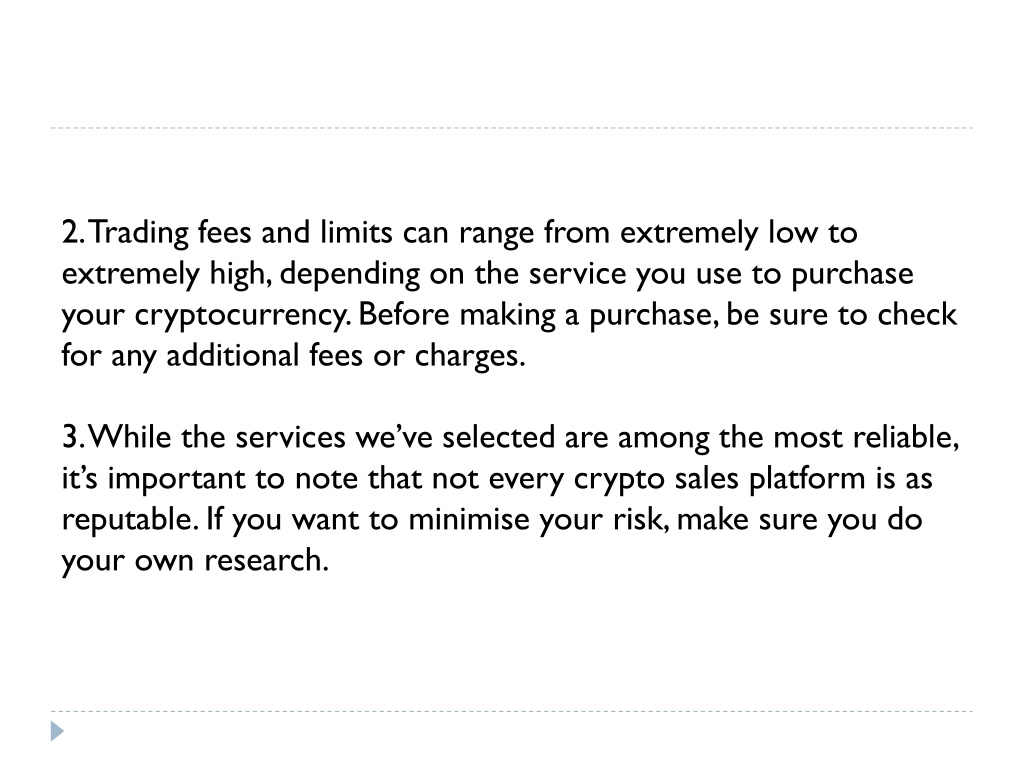Click the phrase 'additional fees or charges'
This screenshot has width=1024, height=768.
[344, 356]
